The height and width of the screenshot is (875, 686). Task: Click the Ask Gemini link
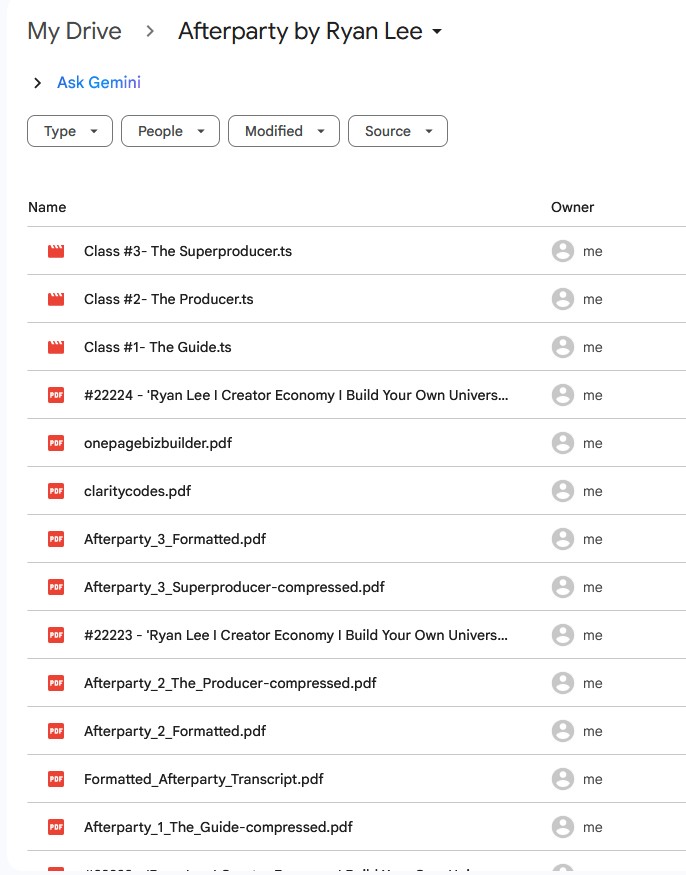coord(98,83)
